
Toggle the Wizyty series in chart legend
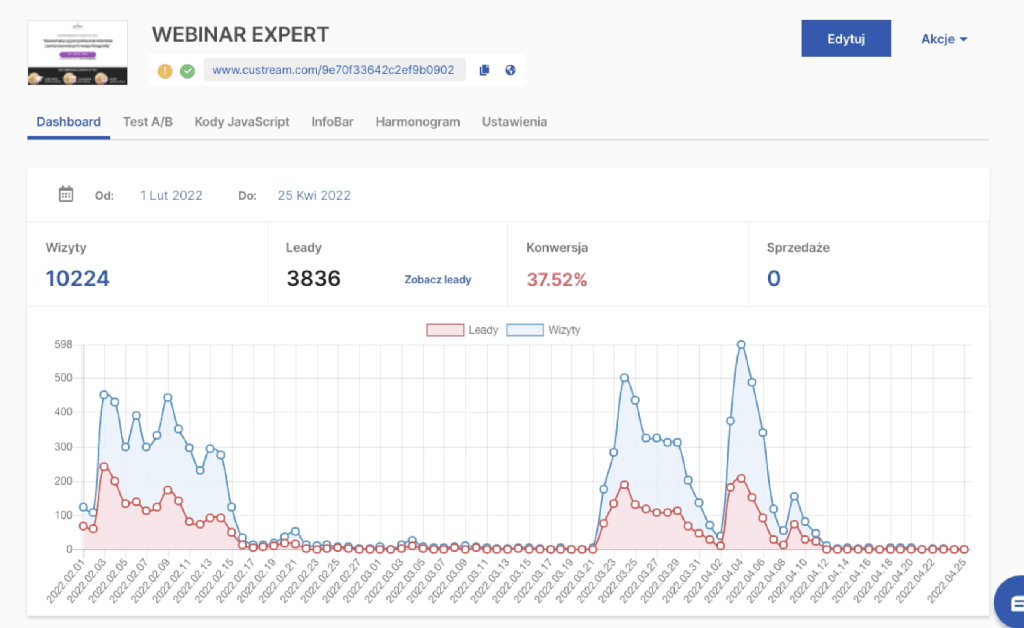pos(543,330)
